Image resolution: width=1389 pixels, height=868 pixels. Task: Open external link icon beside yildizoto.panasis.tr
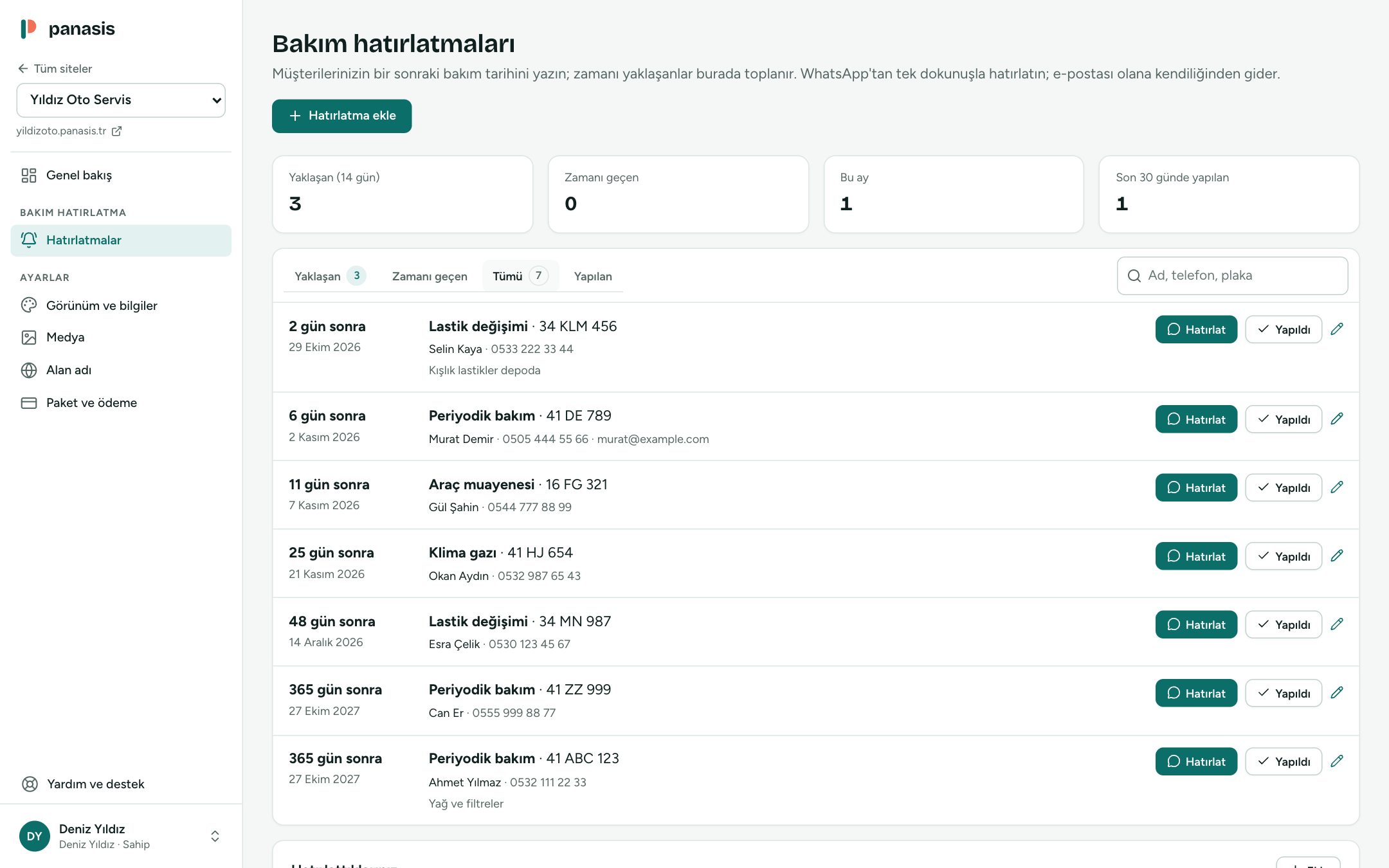coord(116,131)
